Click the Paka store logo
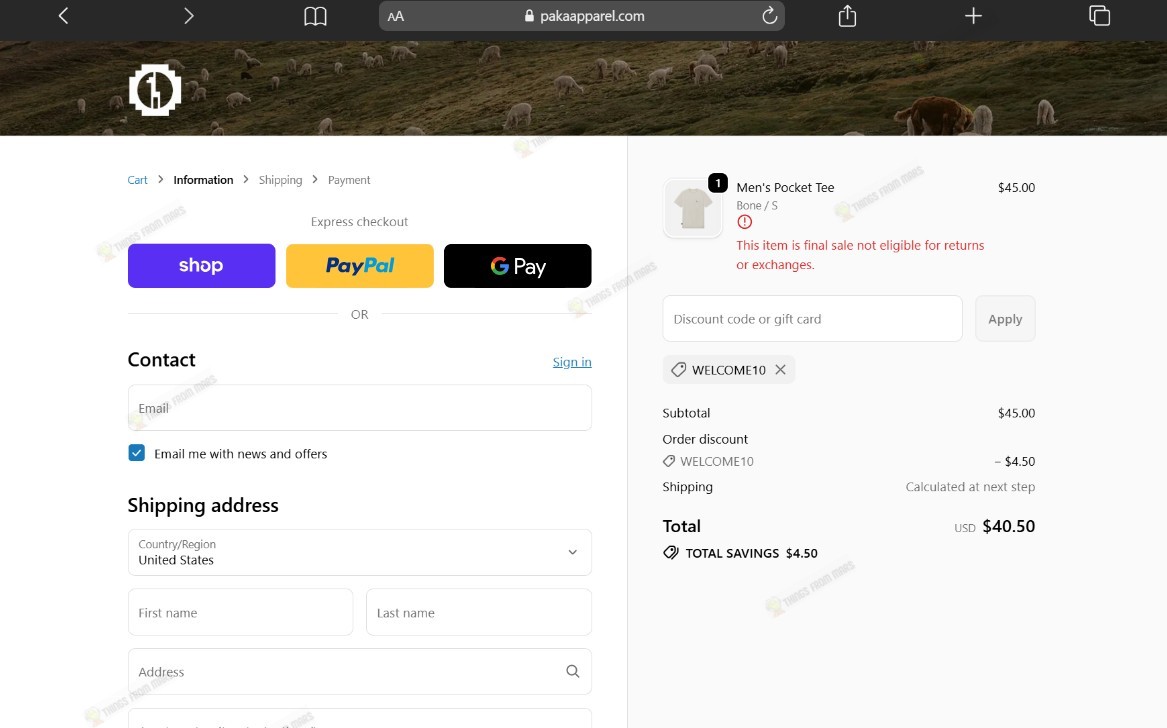The width and height of the screenshot is (1167, 728). click(x=155, y=90)
